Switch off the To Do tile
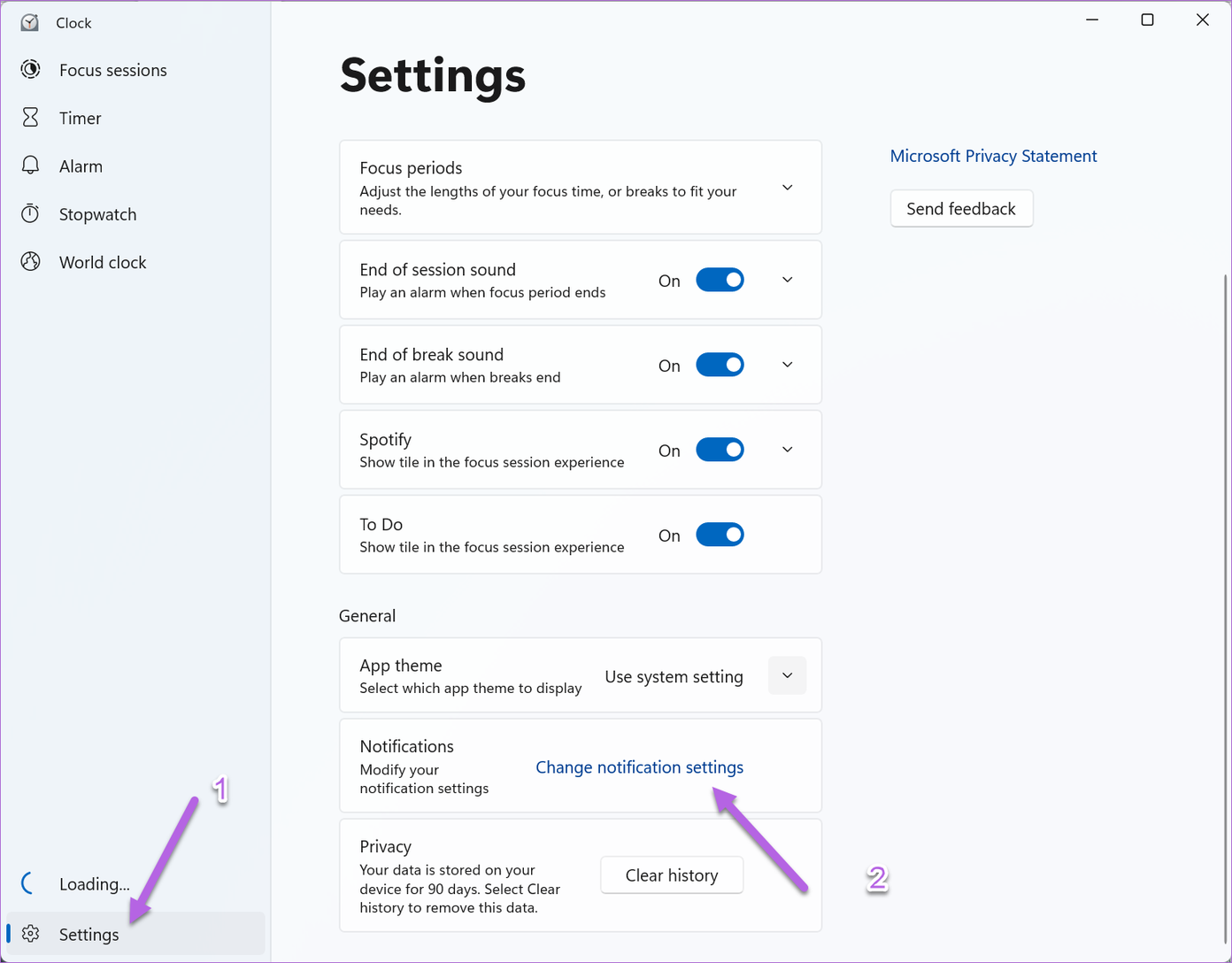The height and width of the screenshot is (963, 1232). (x=720, y=535)
